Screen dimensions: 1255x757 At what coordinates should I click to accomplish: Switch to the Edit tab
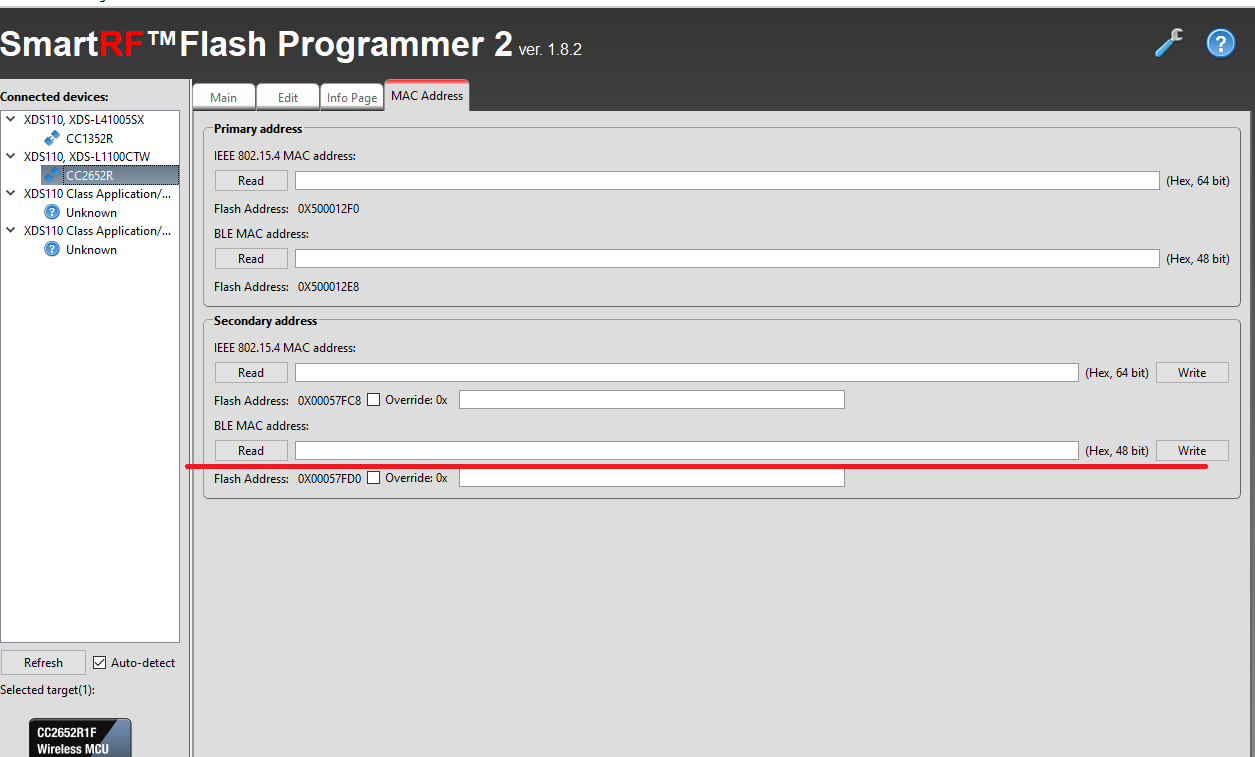[x=288, y=97]
